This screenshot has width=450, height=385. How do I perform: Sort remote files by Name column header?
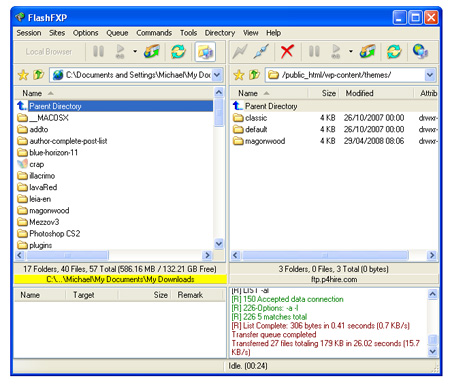(x=269, y=93)
